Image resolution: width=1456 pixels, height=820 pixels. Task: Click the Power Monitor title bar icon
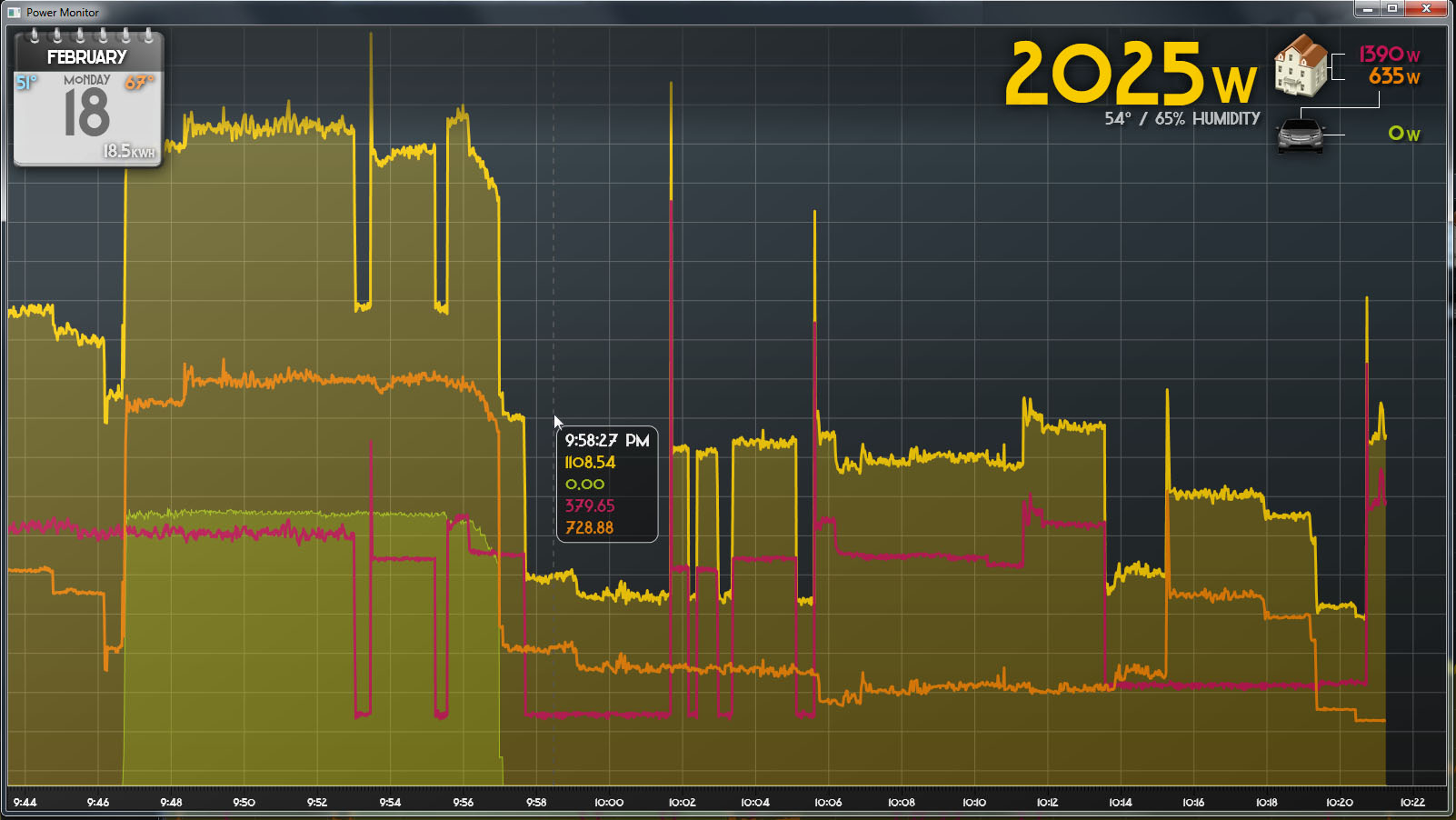(x=14, y=12)
